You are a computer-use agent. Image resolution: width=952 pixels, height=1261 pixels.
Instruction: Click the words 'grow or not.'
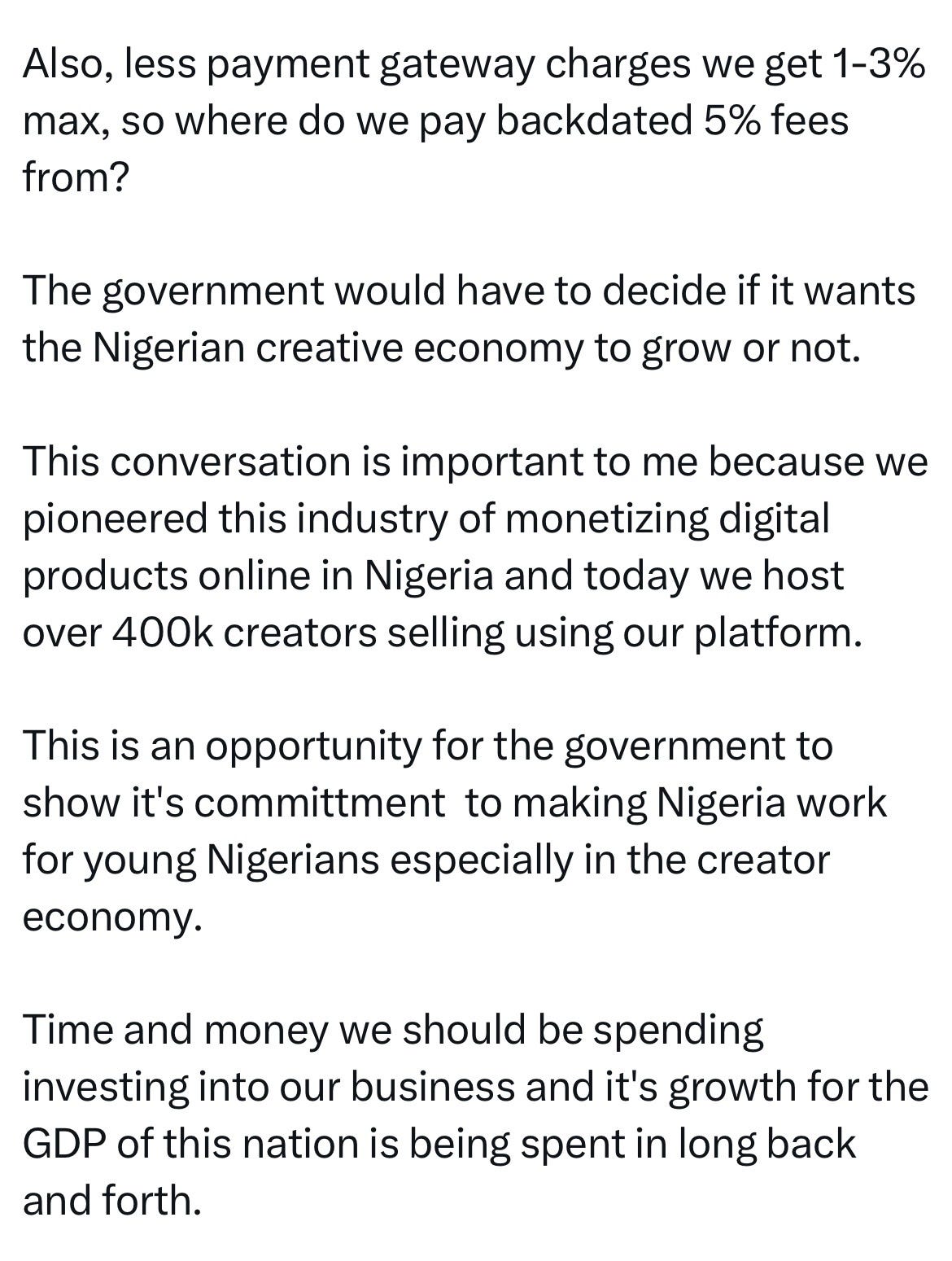(750, 348)
